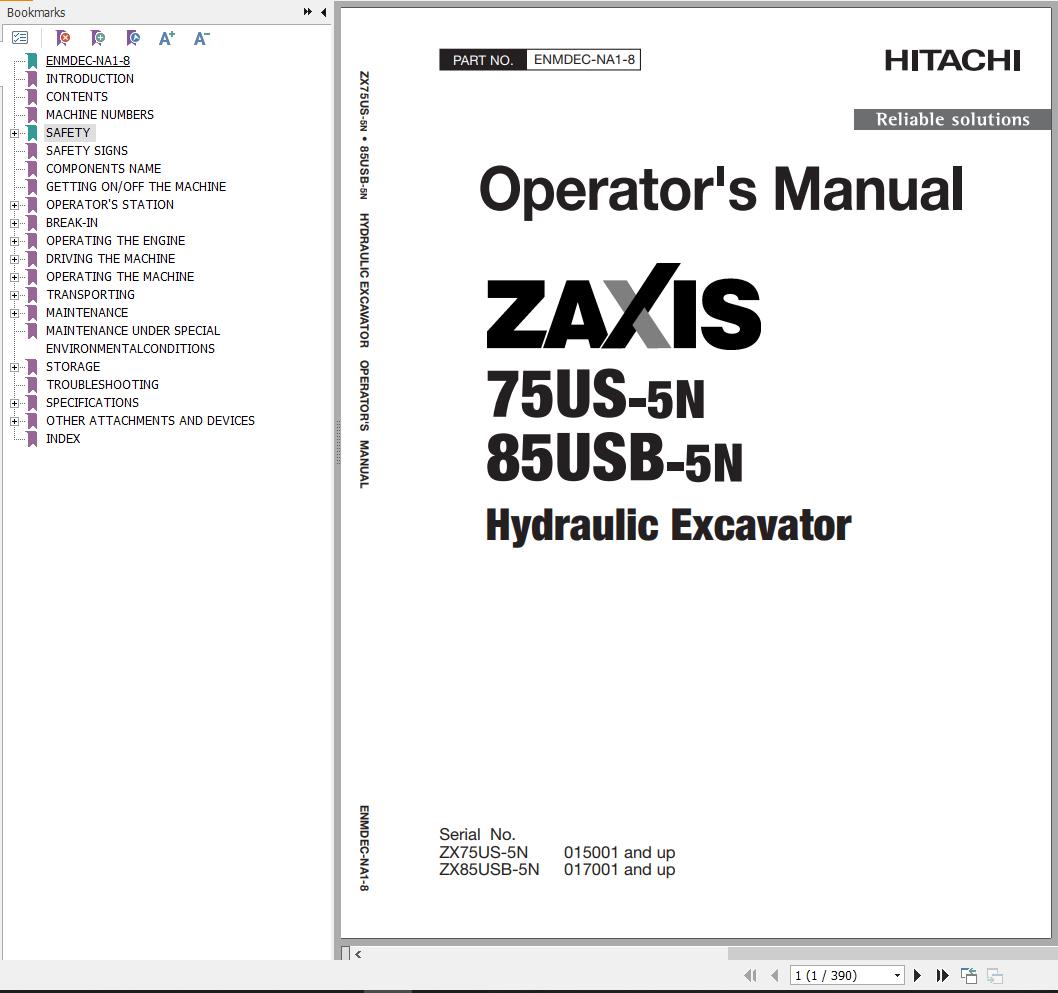Open the BREAK-IN bookmark label

[x=72, y=223]
